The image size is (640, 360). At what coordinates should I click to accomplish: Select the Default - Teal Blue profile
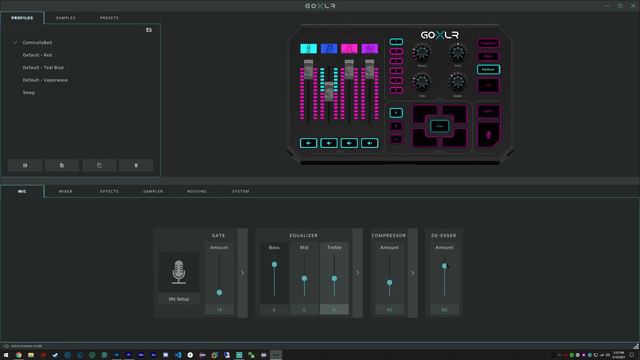pyautogui.click(x=43, y=68)
